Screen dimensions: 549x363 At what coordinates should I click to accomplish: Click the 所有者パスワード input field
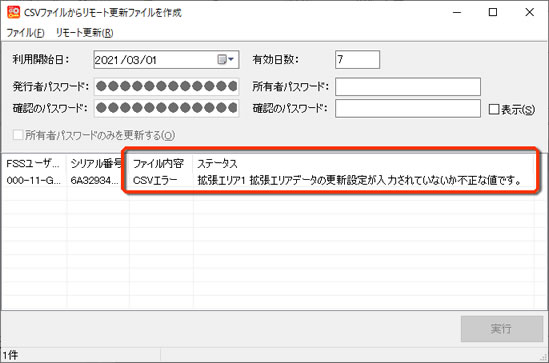point(408,86)
